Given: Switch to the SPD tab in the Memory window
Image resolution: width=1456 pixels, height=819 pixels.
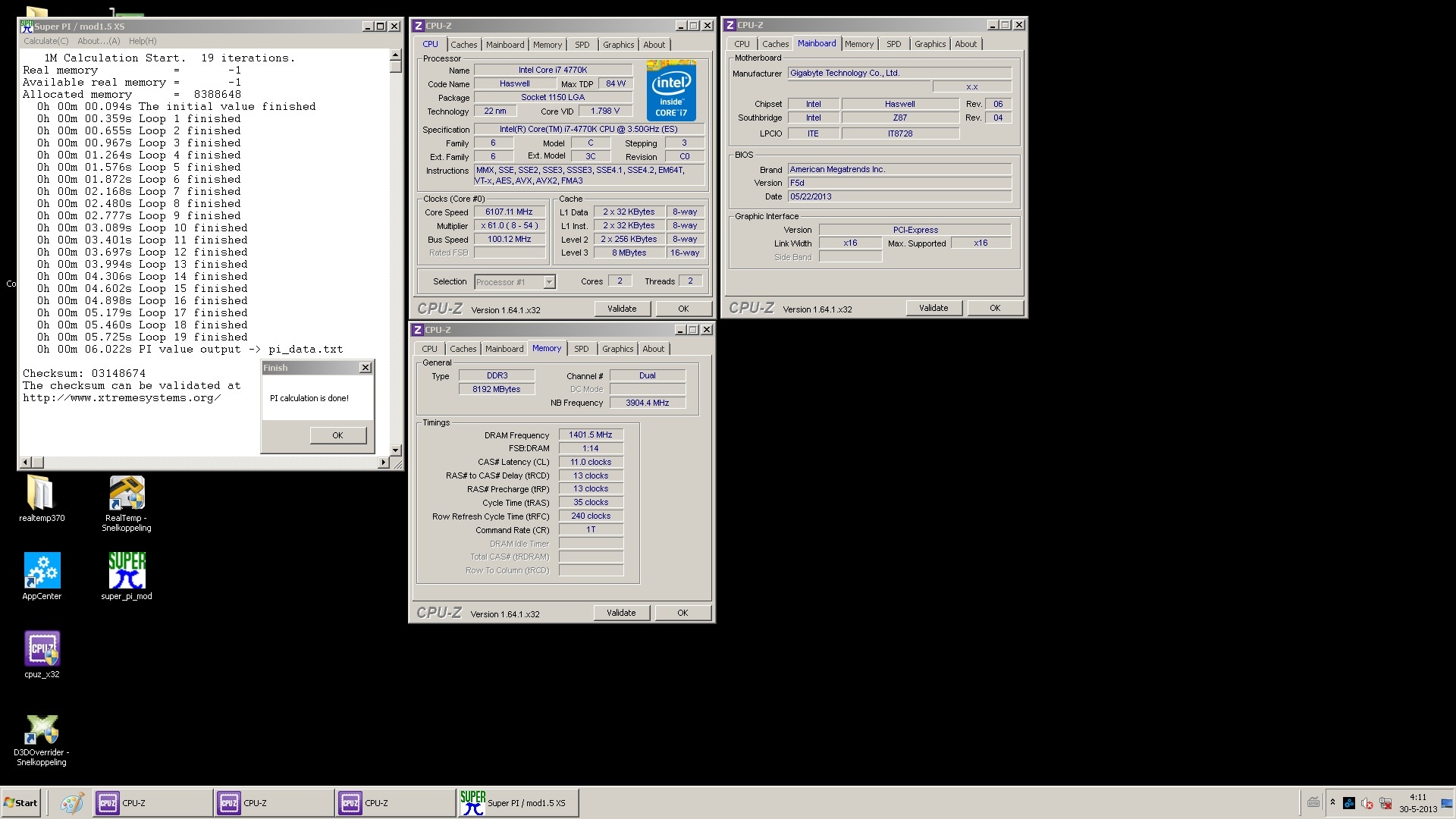Looking at the screenshot, I should point(581,349).
